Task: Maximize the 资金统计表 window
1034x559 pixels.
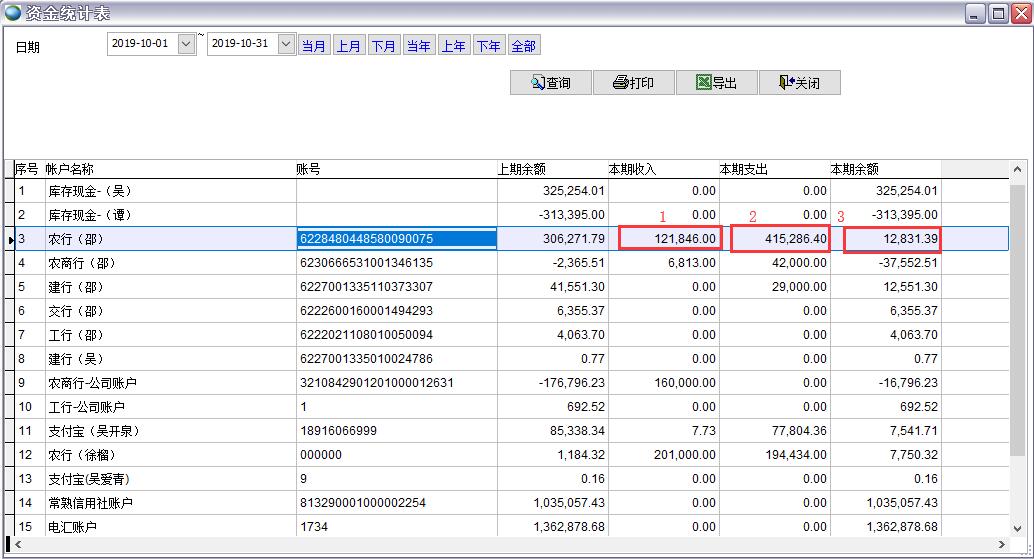Action: tap(998, 13)
